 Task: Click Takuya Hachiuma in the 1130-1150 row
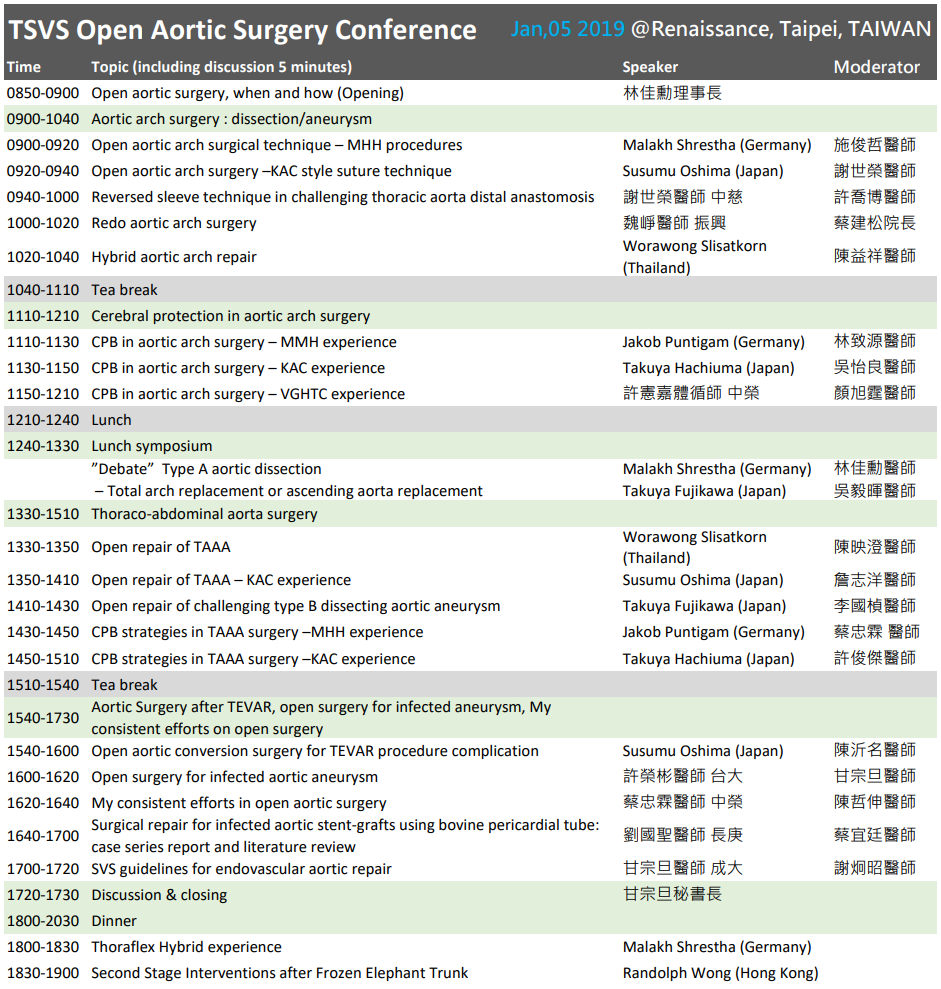708,368
